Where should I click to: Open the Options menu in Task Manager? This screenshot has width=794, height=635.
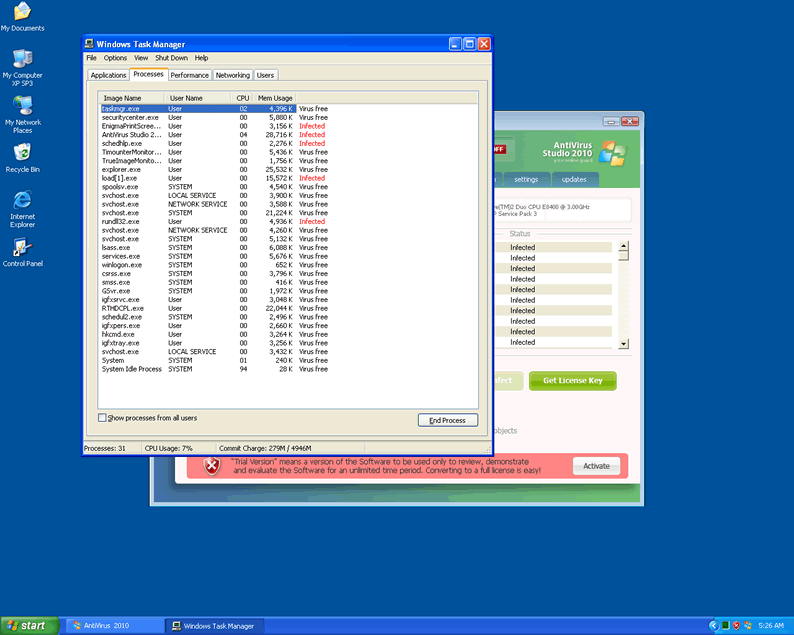coord(115,58)
